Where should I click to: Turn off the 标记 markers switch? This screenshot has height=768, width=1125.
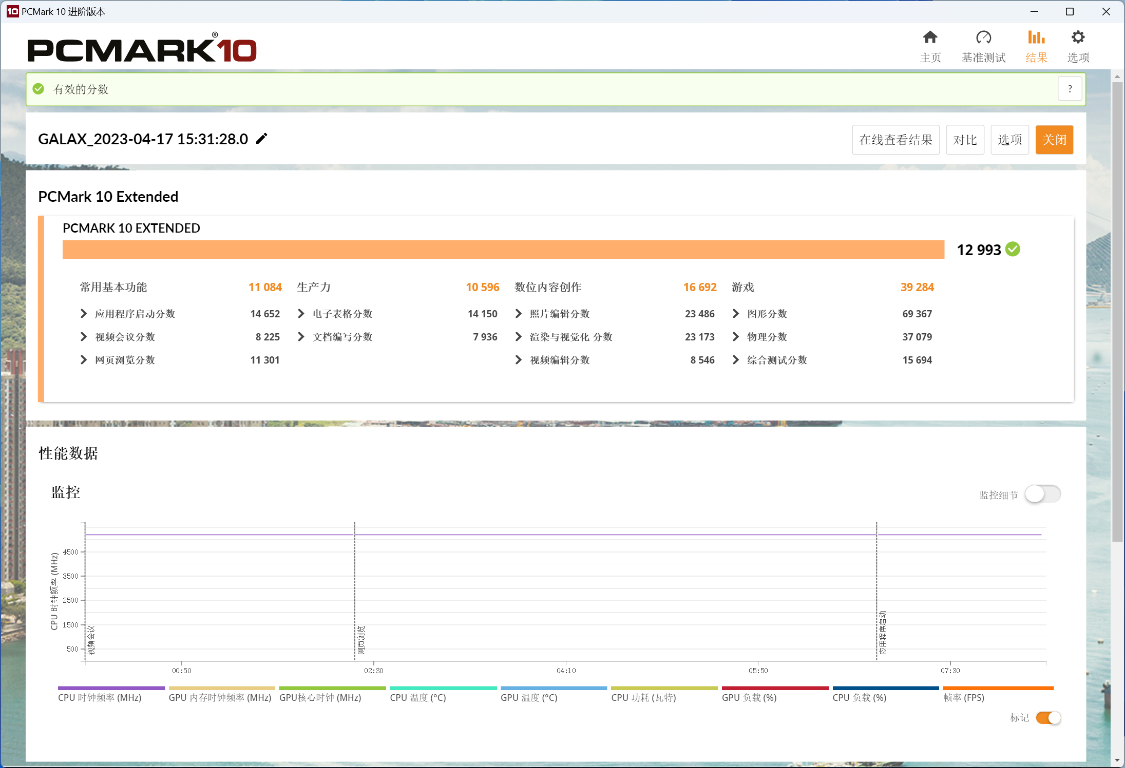point(1048,718)
